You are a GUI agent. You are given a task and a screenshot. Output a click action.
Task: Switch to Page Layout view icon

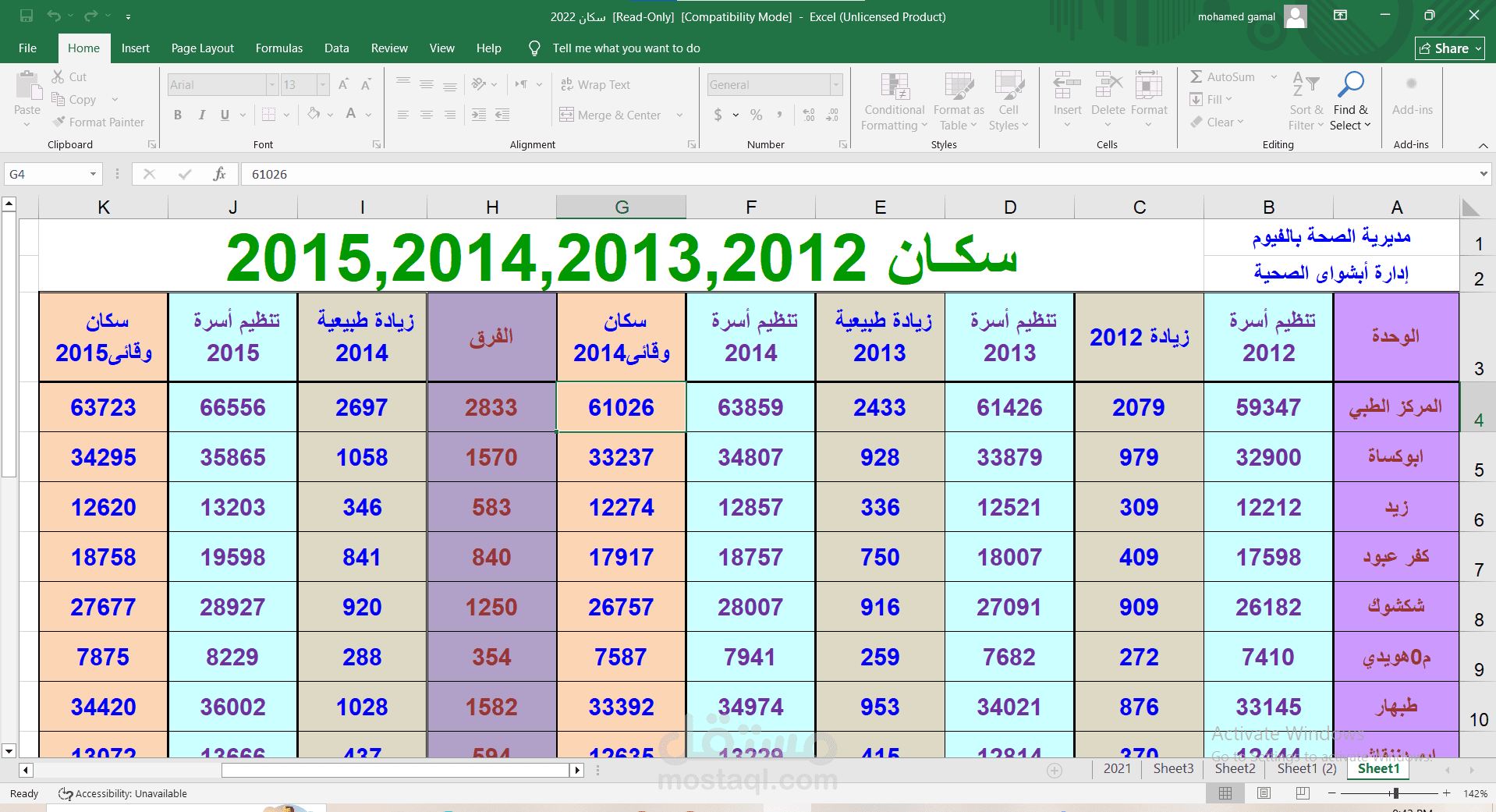(x=1264, y=793)
